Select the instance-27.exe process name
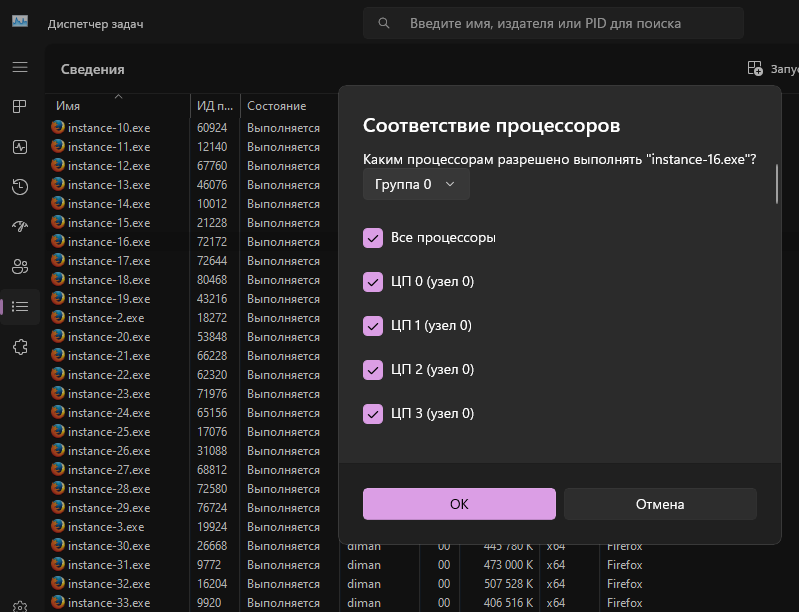This screenshot has height=612, width=799. (109, 470)
